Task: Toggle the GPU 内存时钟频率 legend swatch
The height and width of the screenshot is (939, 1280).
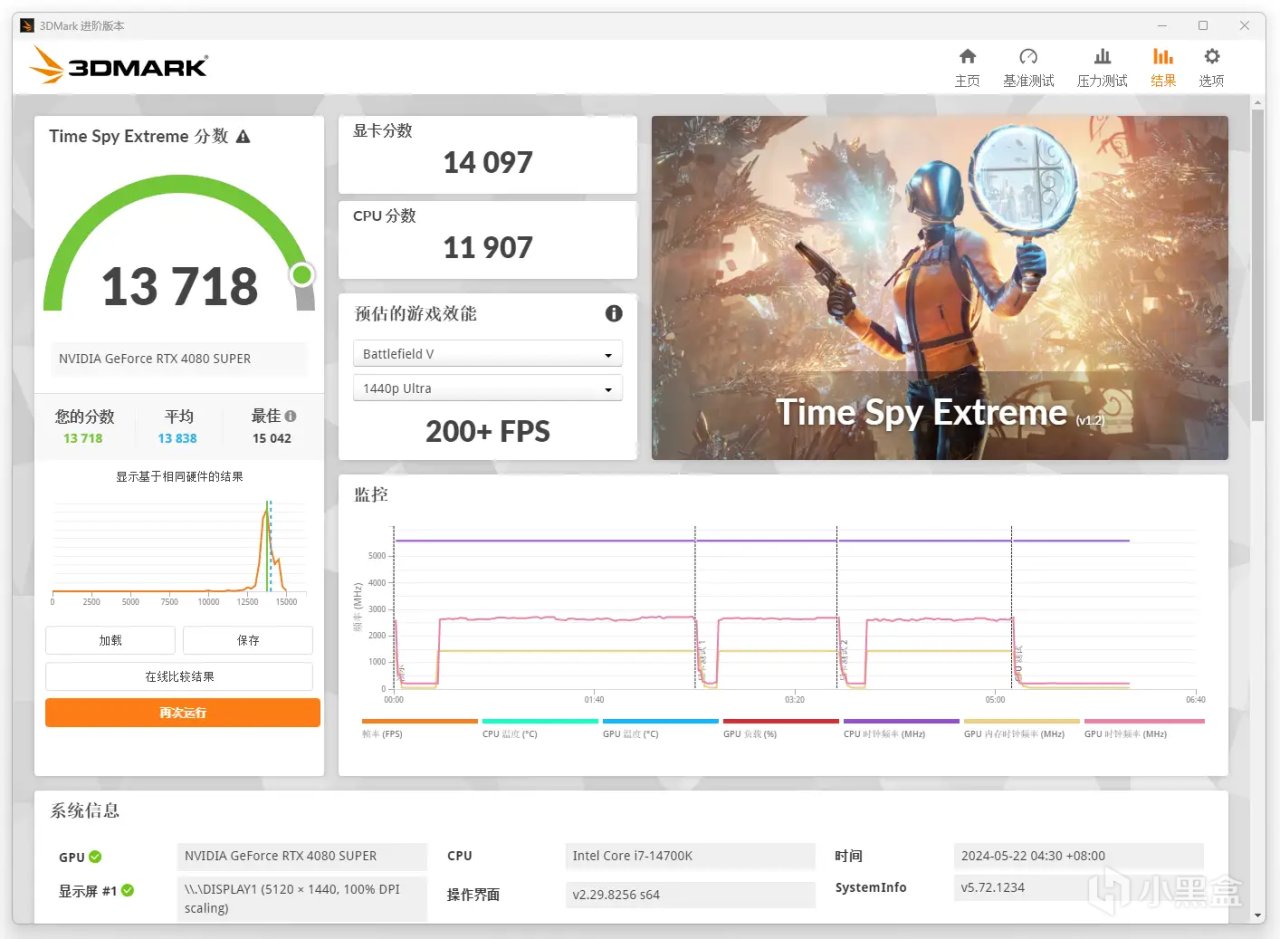Action: (x=1022, y=721)
